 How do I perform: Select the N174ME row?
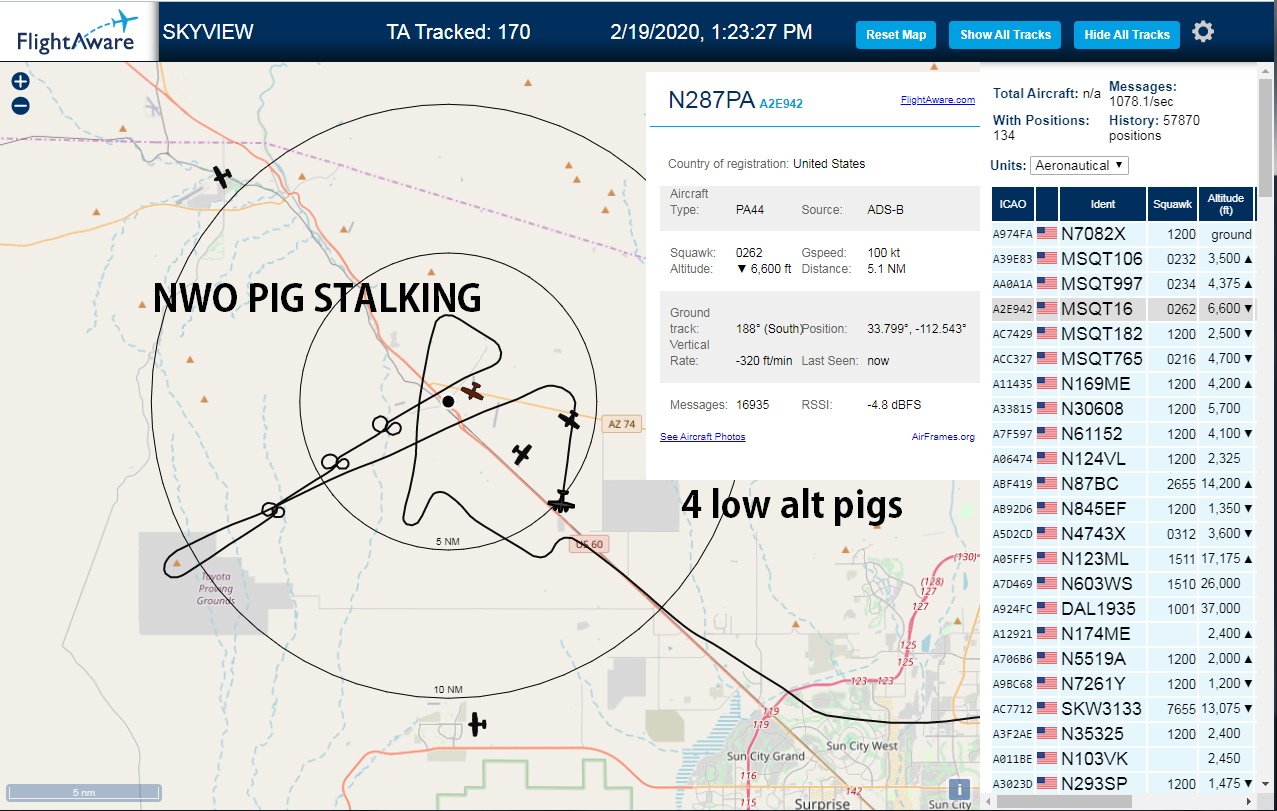1122,634
